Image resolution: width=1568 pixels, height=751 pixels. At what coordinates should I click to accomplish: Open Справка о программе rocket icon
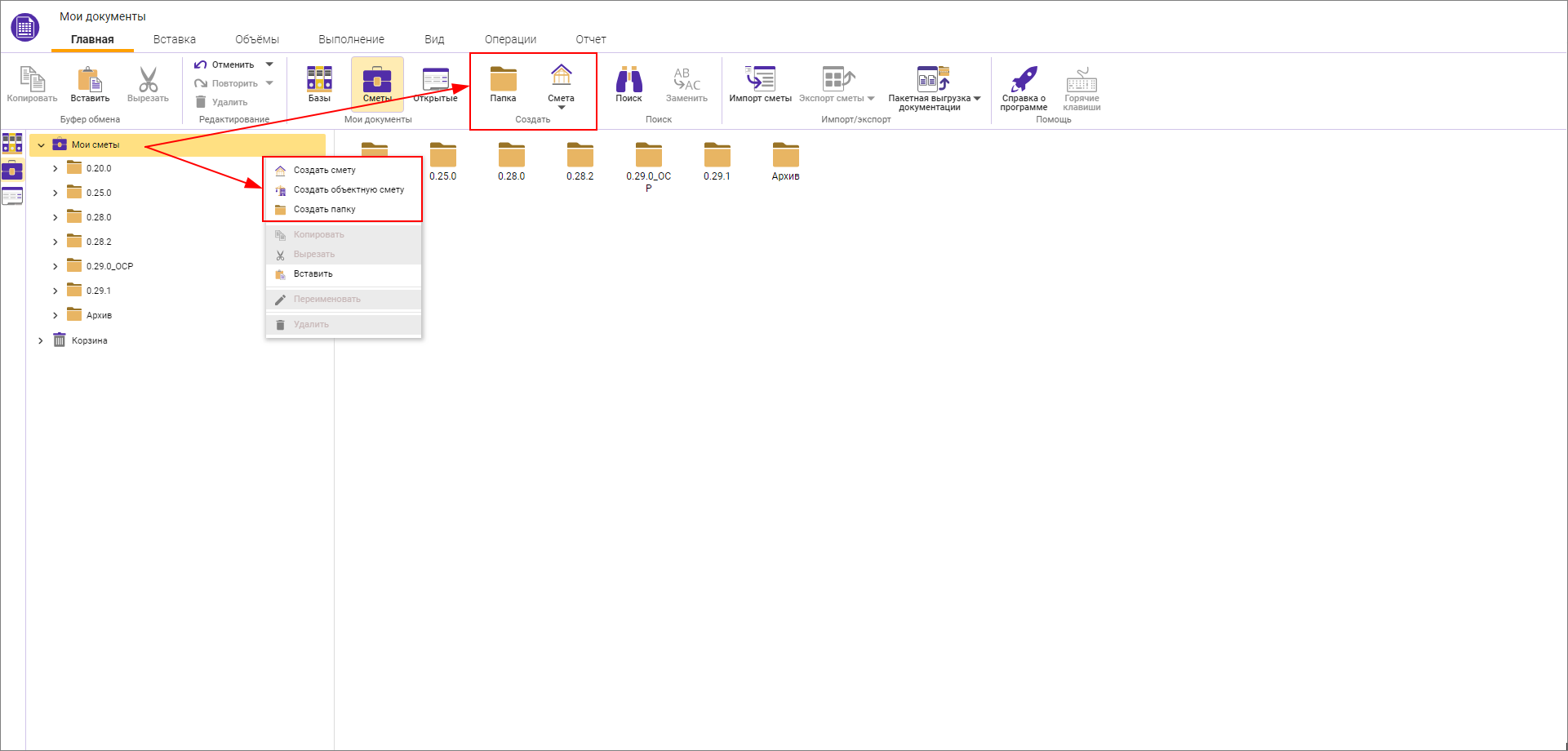tap(1024, 79)
